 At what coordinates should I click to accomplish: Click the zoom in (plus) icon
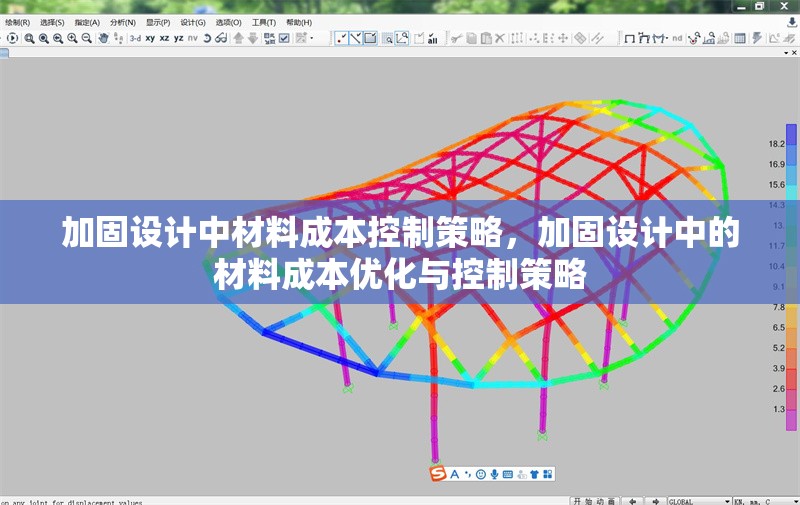72,38
